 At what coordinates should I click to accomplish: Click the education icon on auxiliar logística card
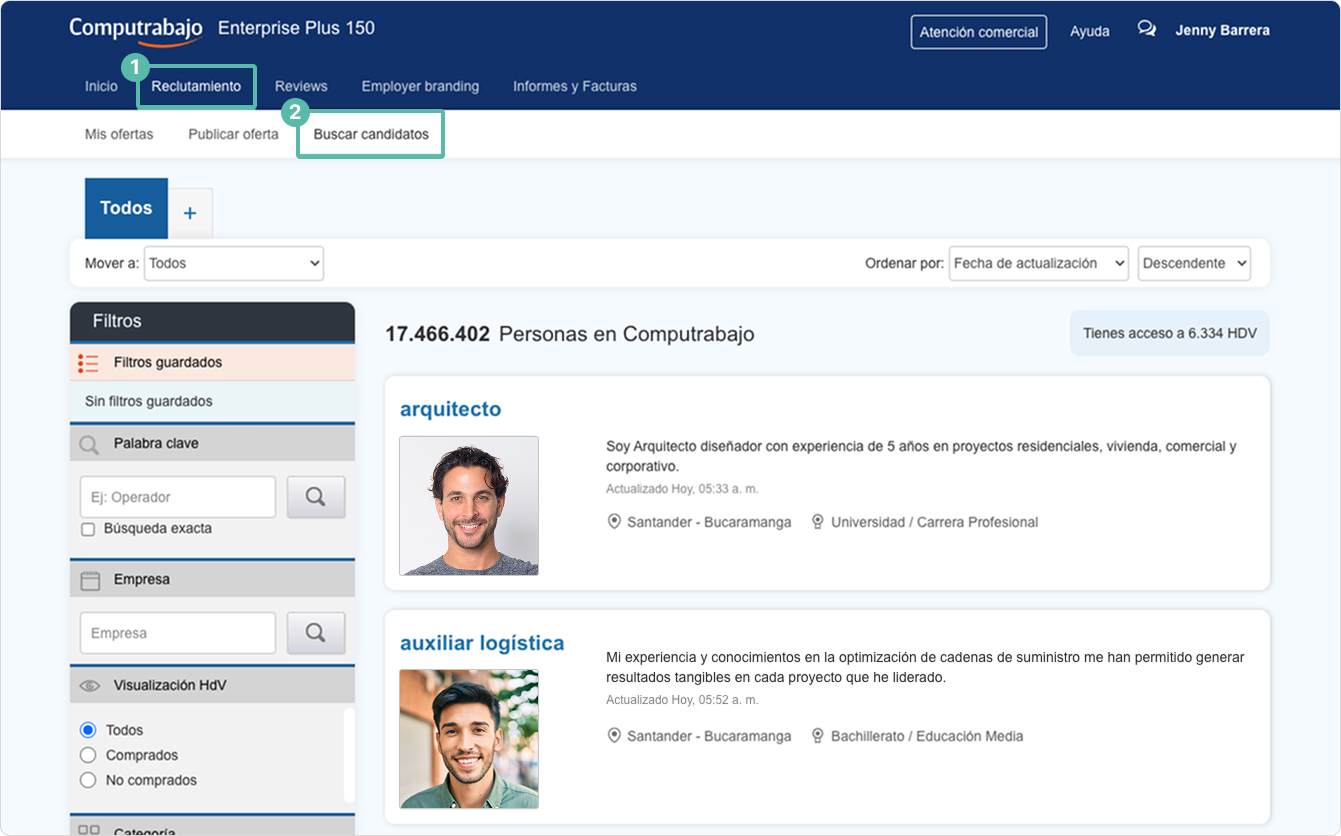coord(818,736)
